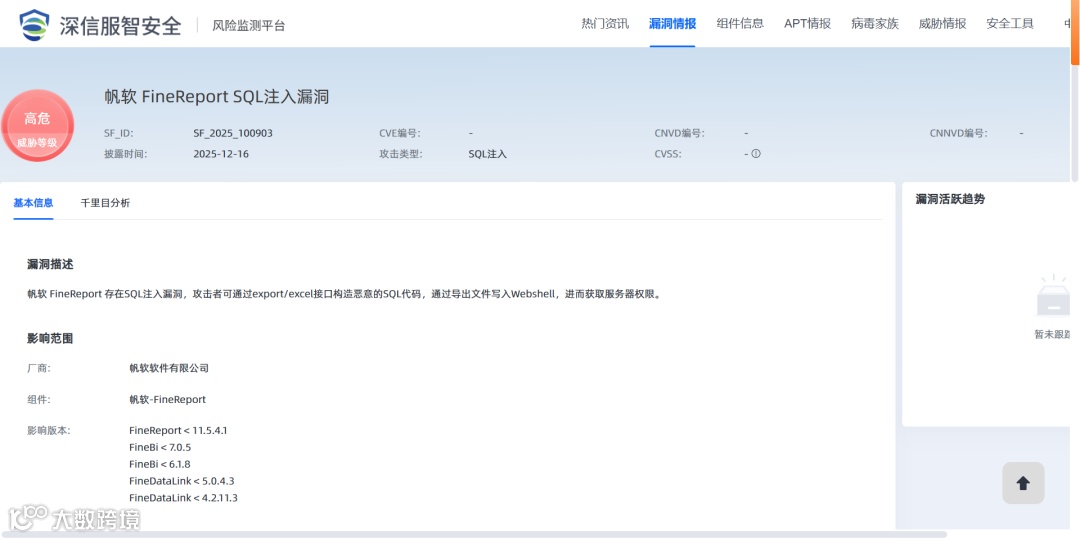1080x539 pixels.
Task: Click the 风险监测平台 label
Action: (x=249, y=25)
